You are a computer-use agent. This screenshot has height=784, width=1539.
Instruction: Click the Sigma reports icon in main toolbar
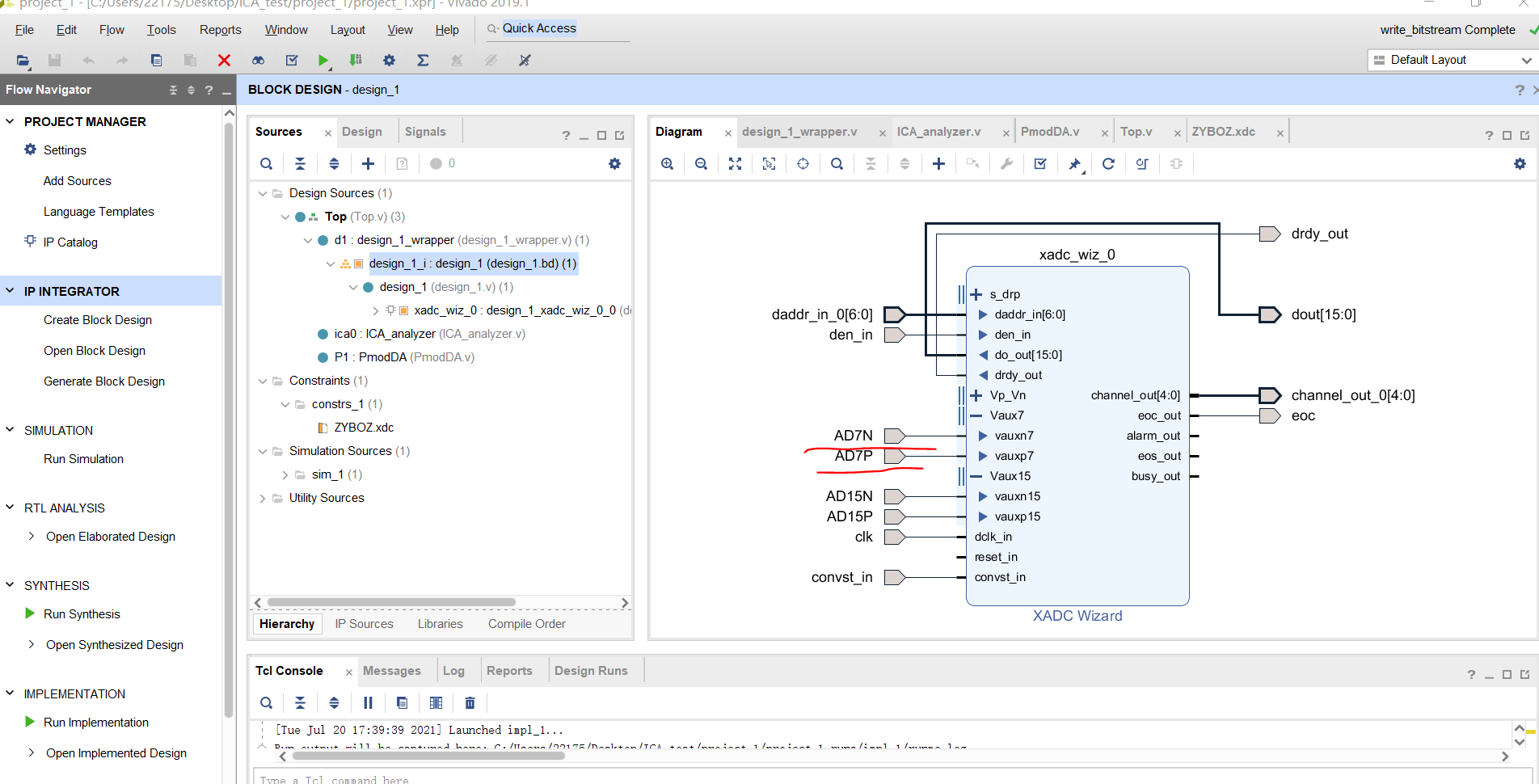(423, 60)
